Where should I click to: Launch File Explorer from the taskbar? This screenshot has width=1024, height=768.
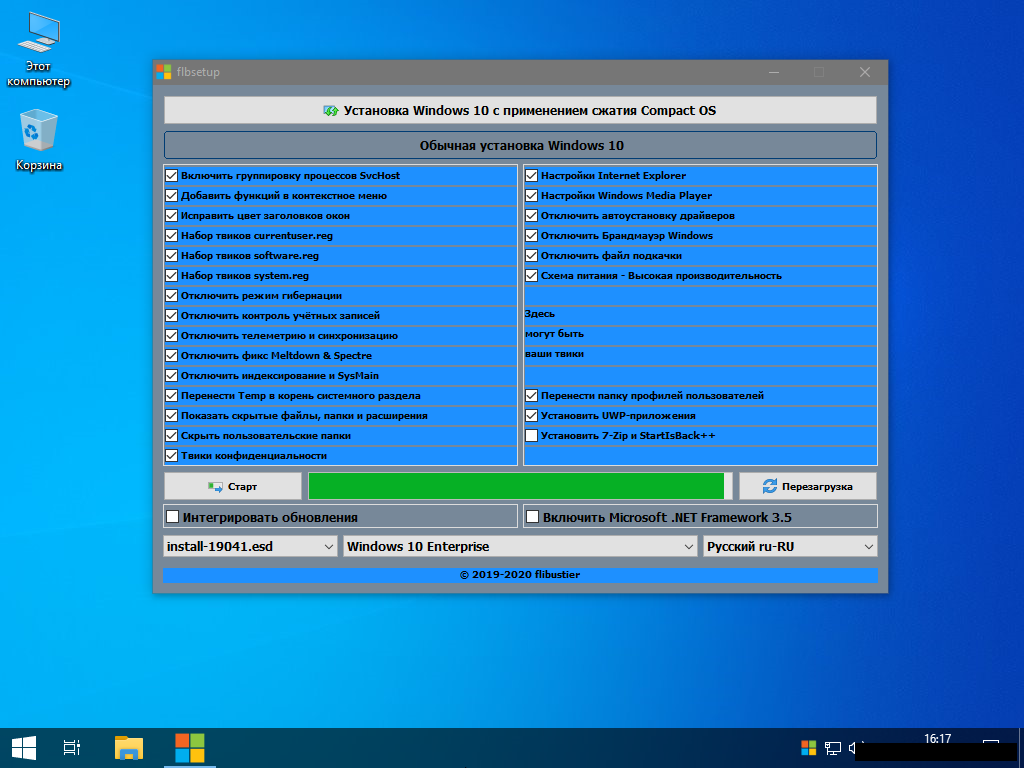(129, 748)
